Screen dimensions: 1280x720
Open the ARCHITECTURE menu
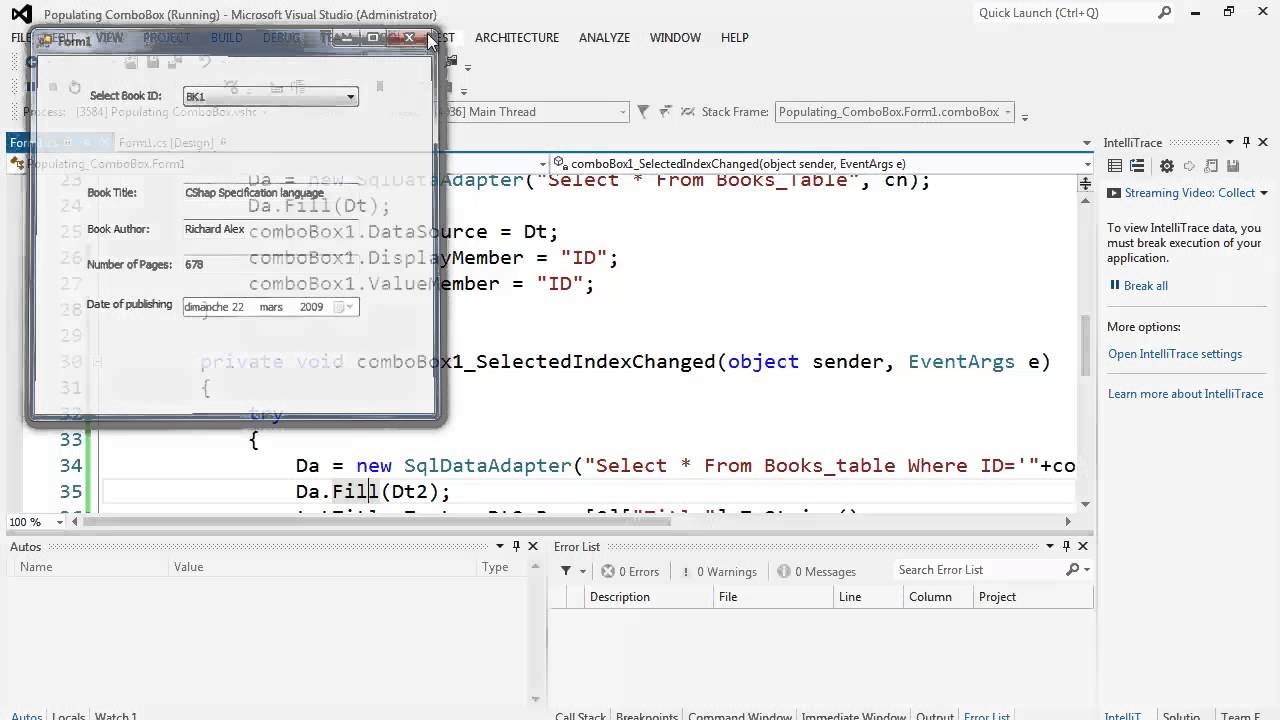point(517,37)
